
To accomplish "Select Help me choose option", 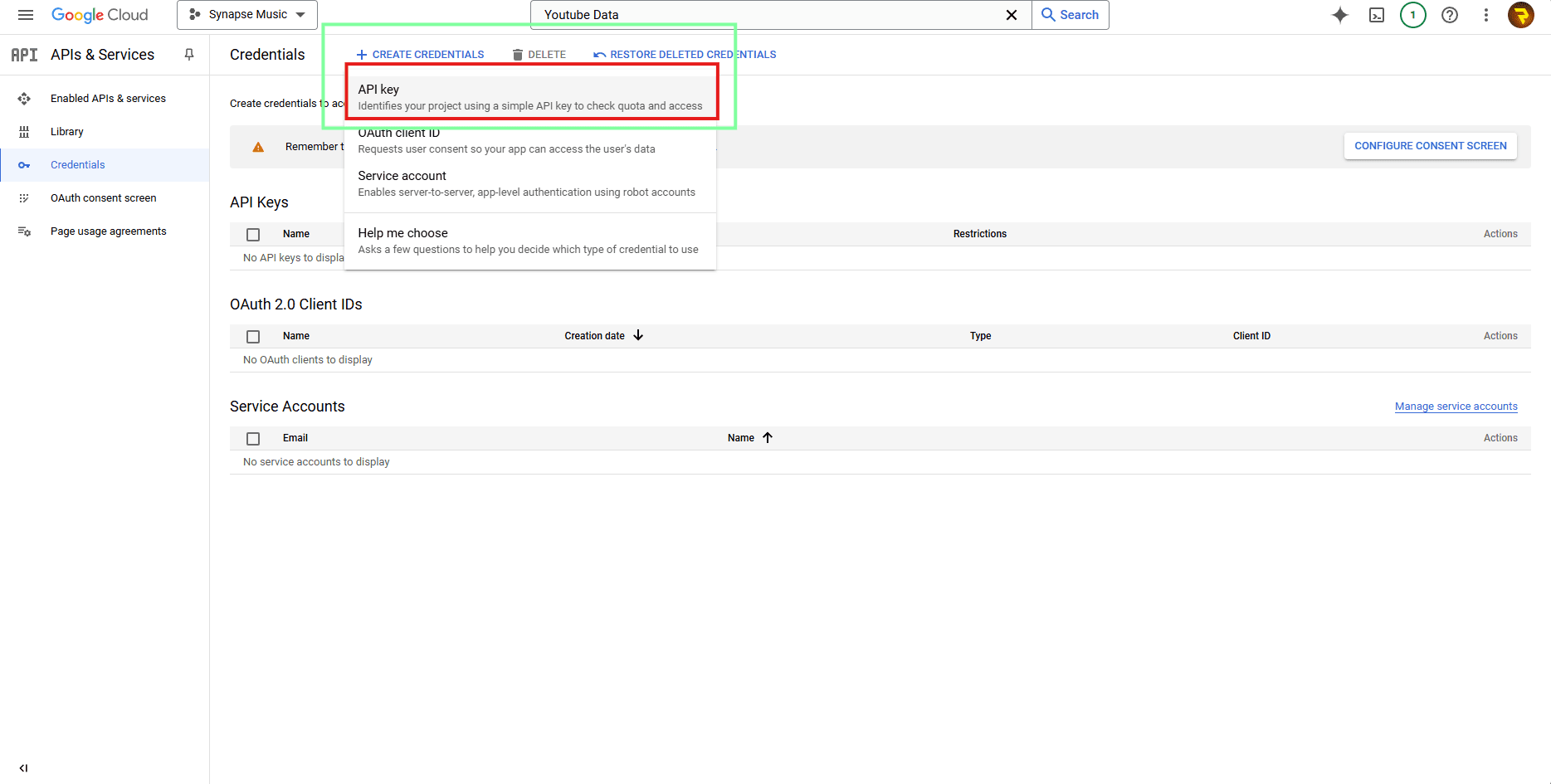I will (x=530, y=241).
